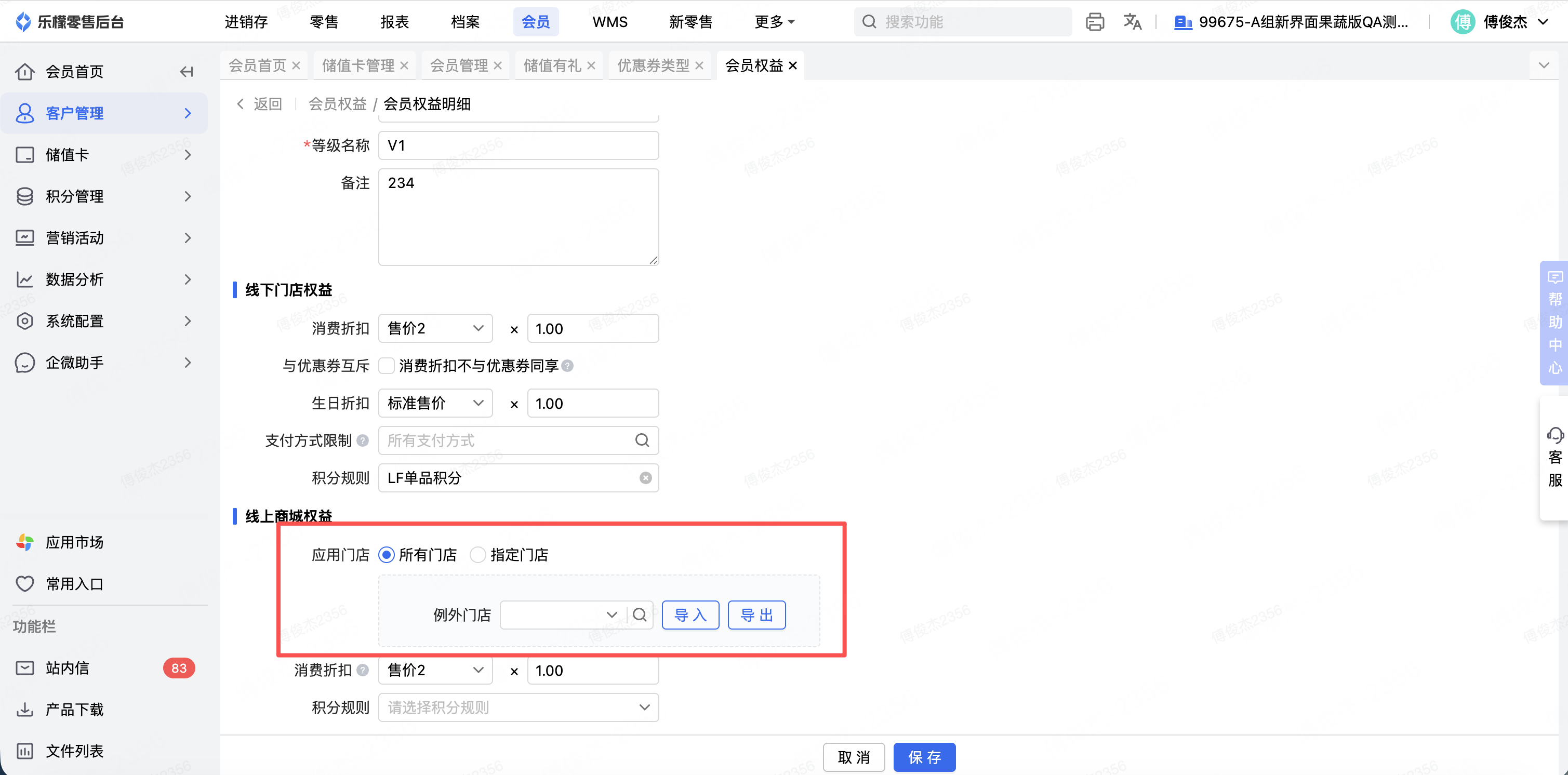Select the 所有门店 radio option

[x=387, y=555]
